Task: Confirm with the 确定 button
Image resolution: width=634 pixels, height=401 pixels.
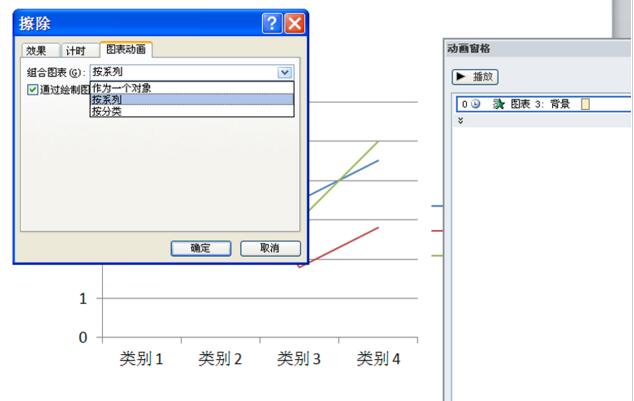Action: tap(201, 248)
